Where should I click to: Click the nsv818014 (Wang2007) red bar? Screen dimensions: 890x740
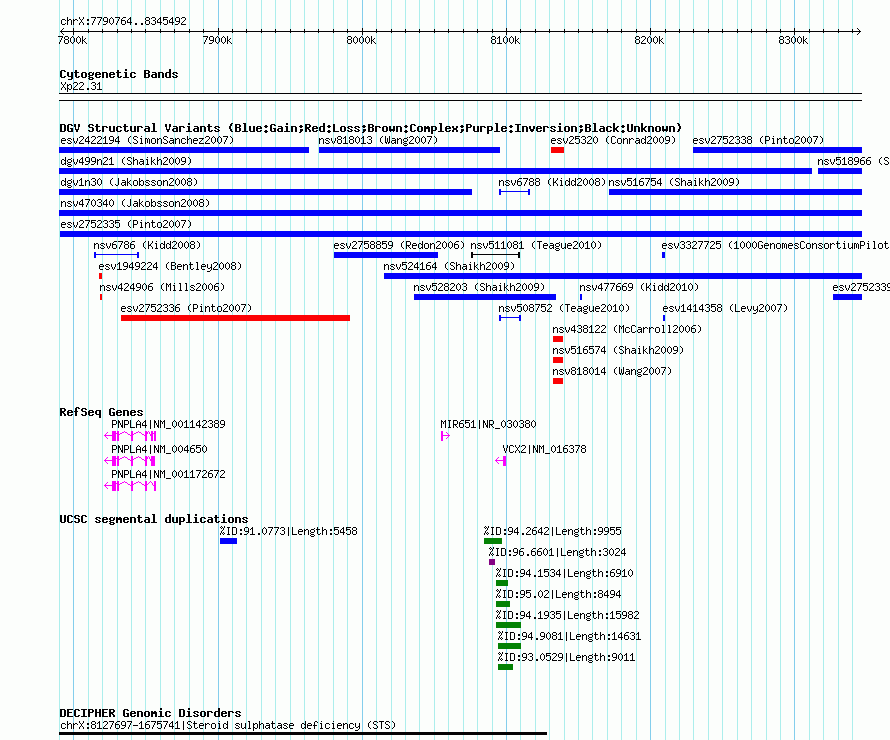558,381
